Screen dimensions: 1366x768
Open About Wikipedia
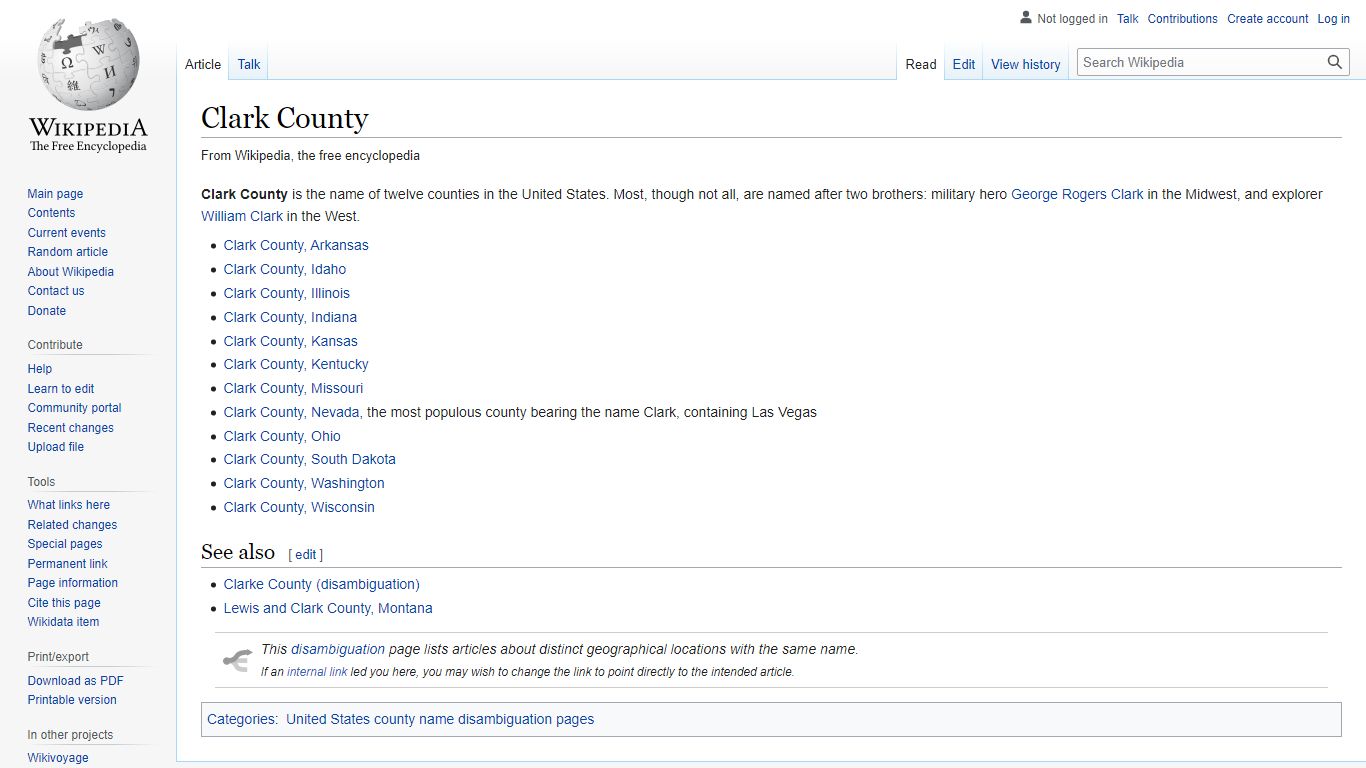70,272
